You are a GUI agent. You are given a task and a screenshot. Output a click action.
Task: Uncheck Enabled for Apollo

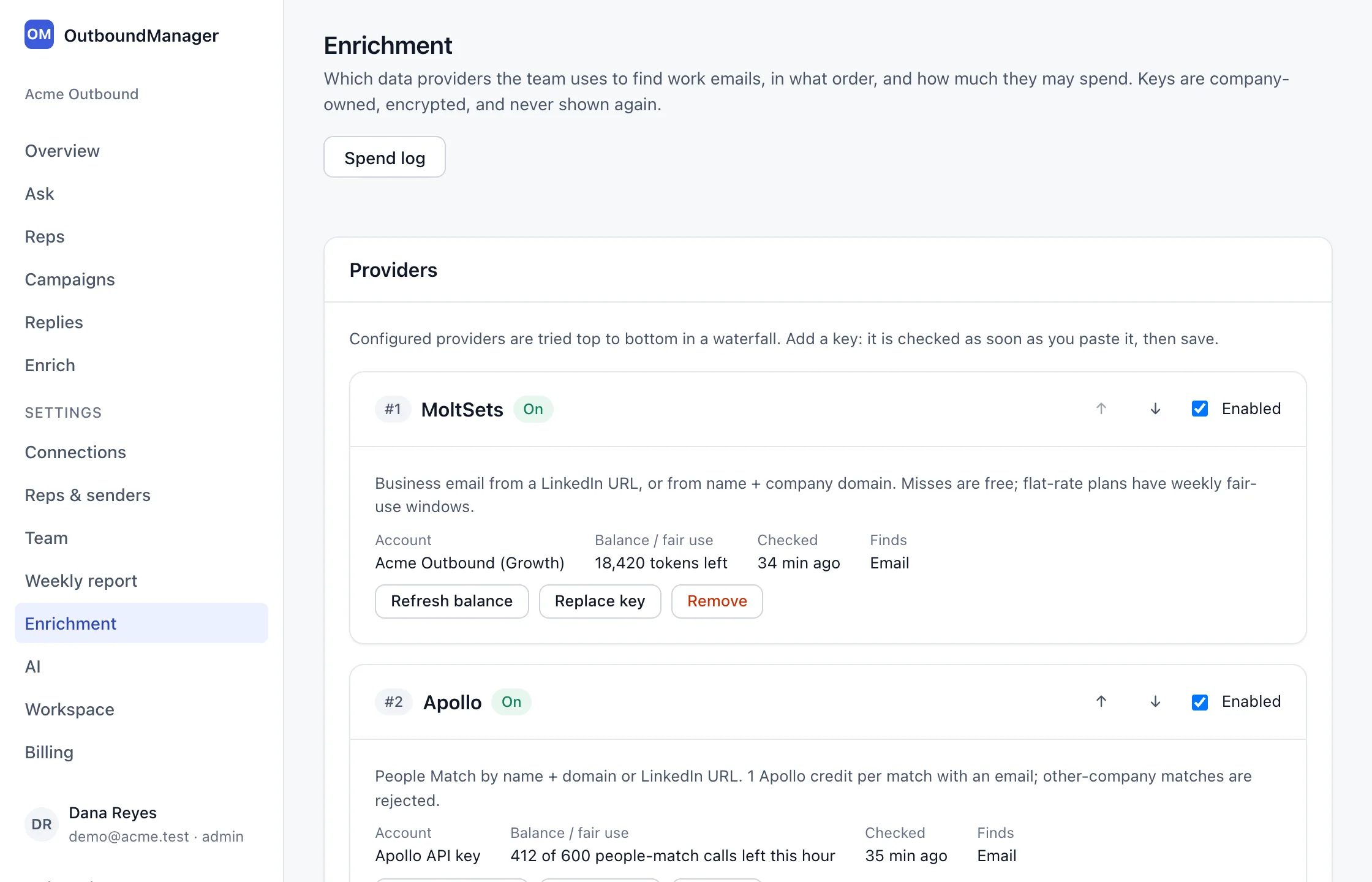[x=1200, y=702]
